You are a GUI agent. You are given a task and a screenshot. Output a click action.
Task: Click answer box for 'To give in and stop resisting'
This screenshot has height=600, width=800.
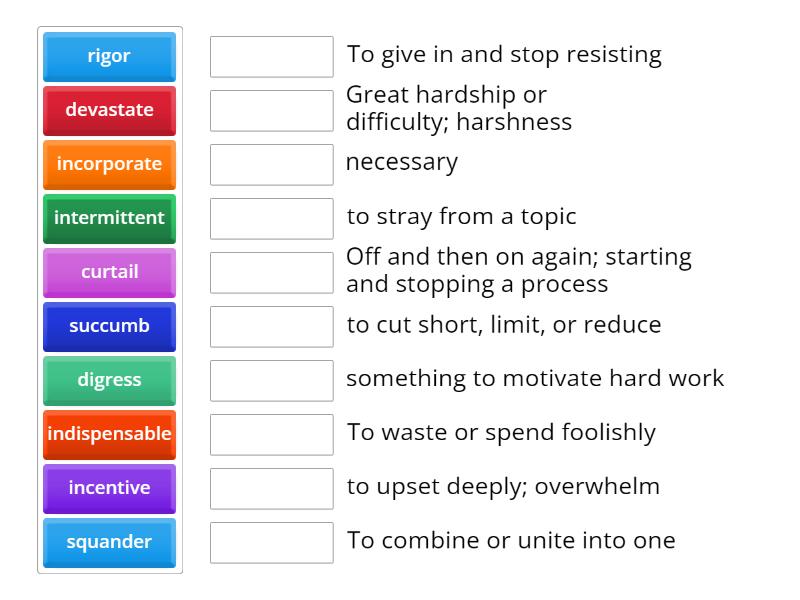pyautogui.click(x=271, y=57)
